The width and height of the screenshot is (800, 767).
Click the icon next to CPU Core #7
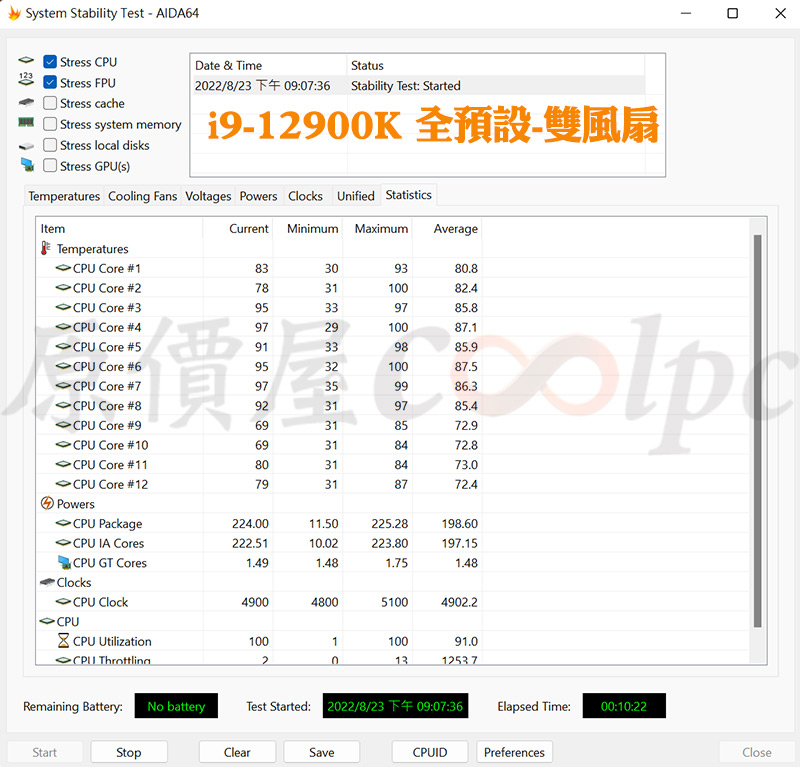coord(63,385)
